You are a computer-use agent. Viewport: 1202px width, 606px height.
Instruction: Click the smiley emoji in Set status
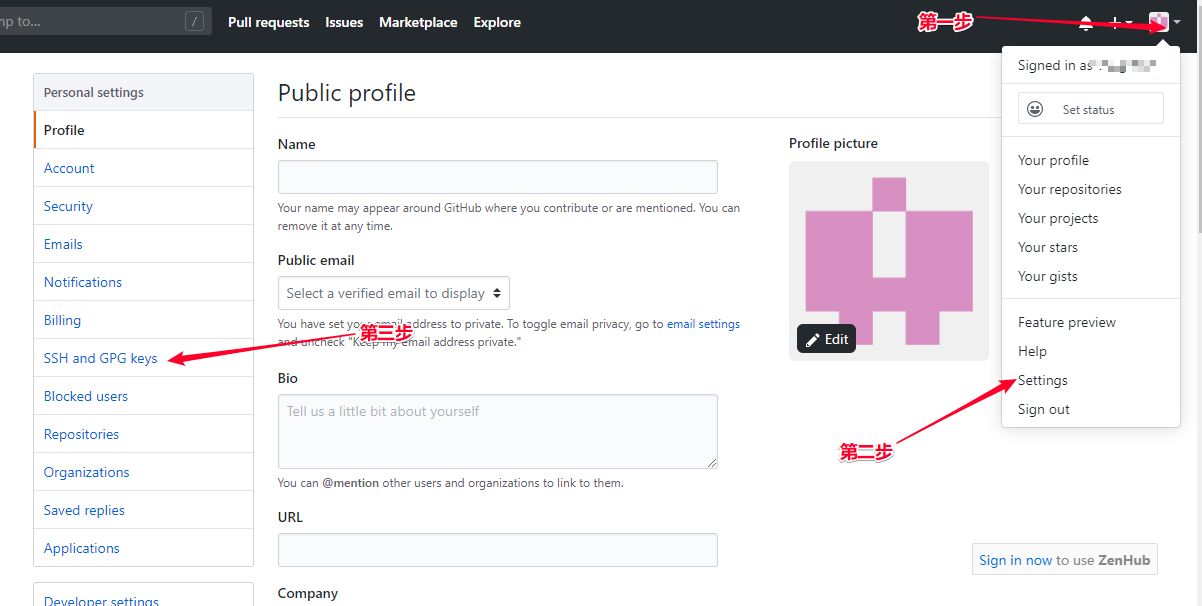pyautogui.click(x=1035, y=109)
